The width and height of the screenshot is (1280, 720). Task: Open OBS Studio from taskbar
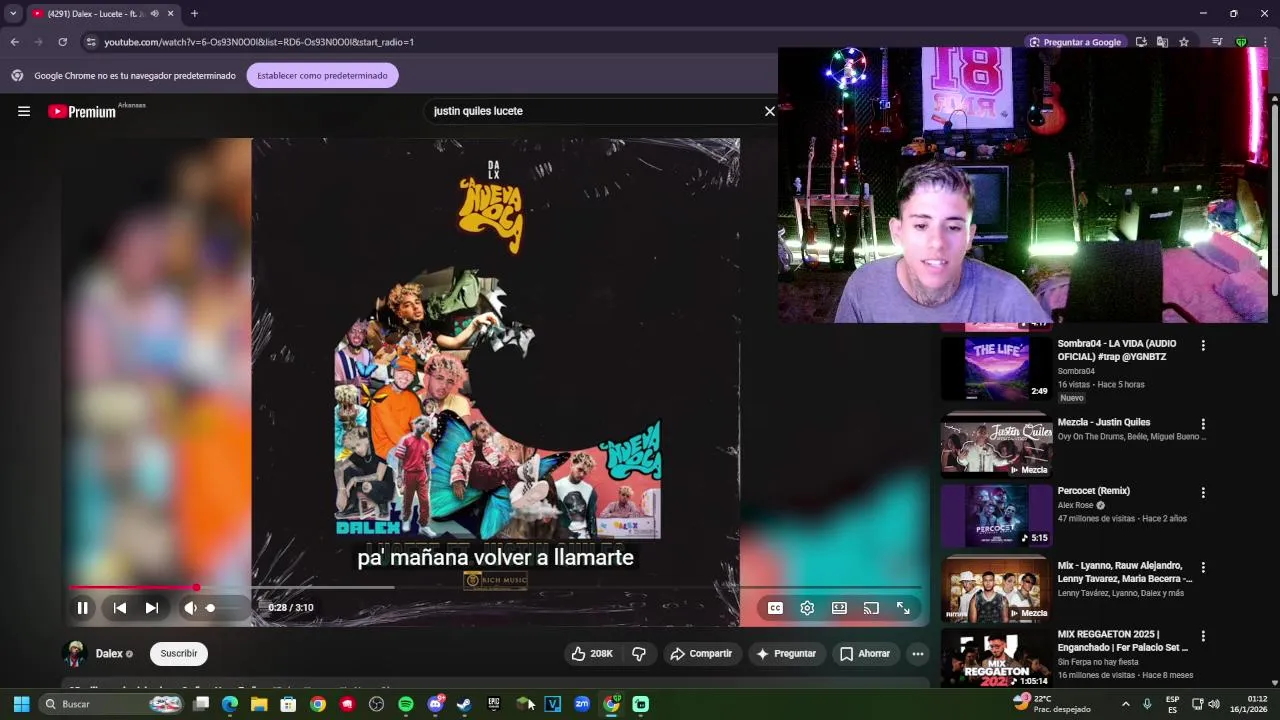click(376, 704)
